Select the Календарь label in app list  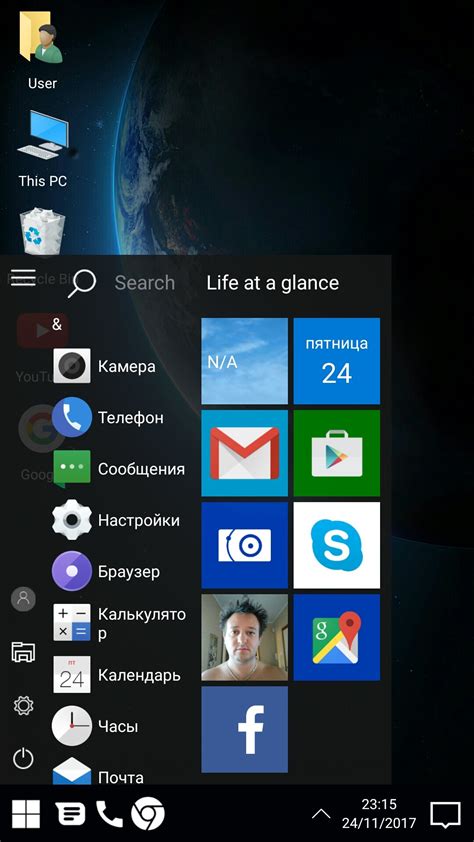[140, 675]
